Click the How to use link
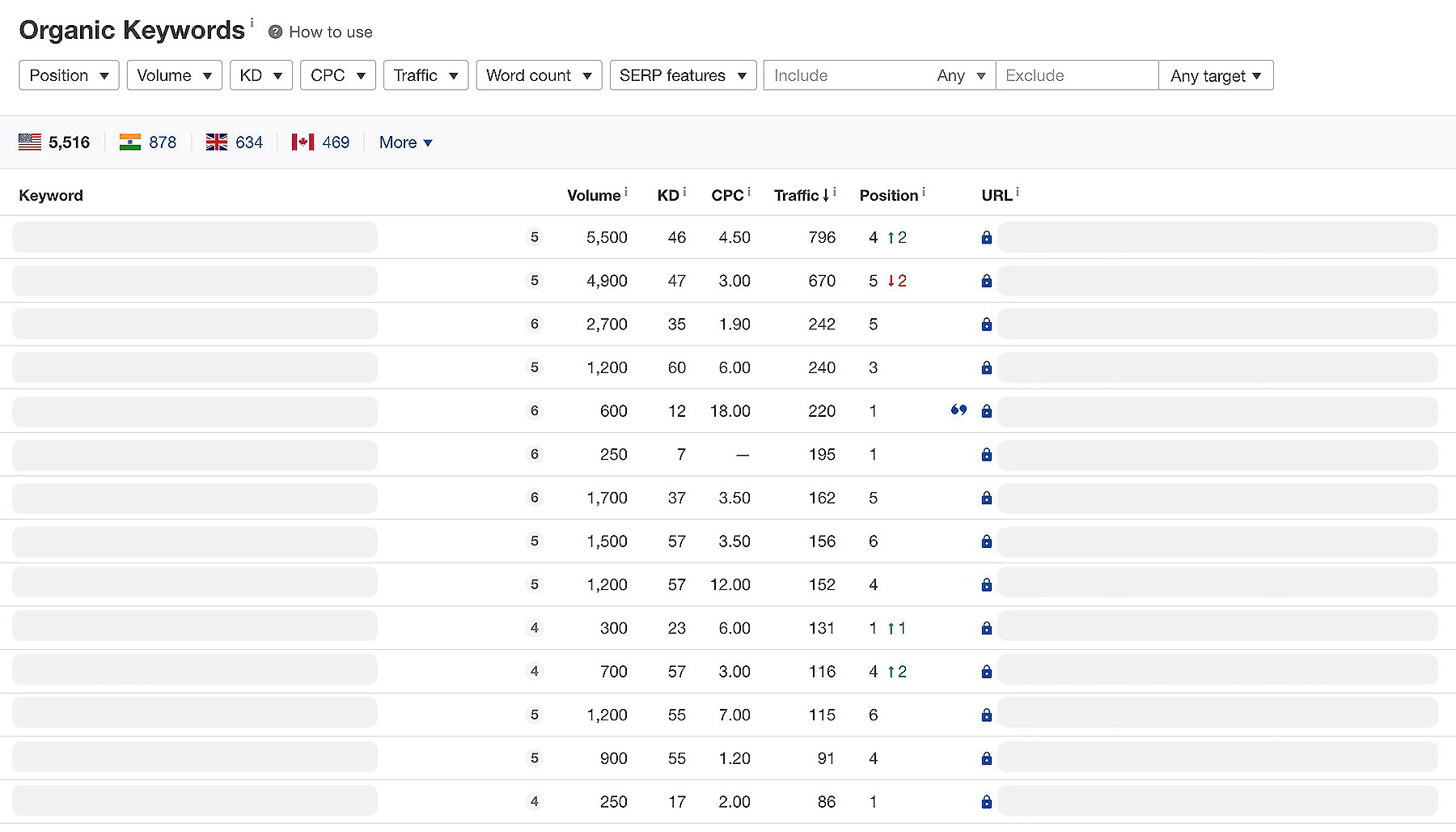1456x832 pixels. [x=331, y=32]
